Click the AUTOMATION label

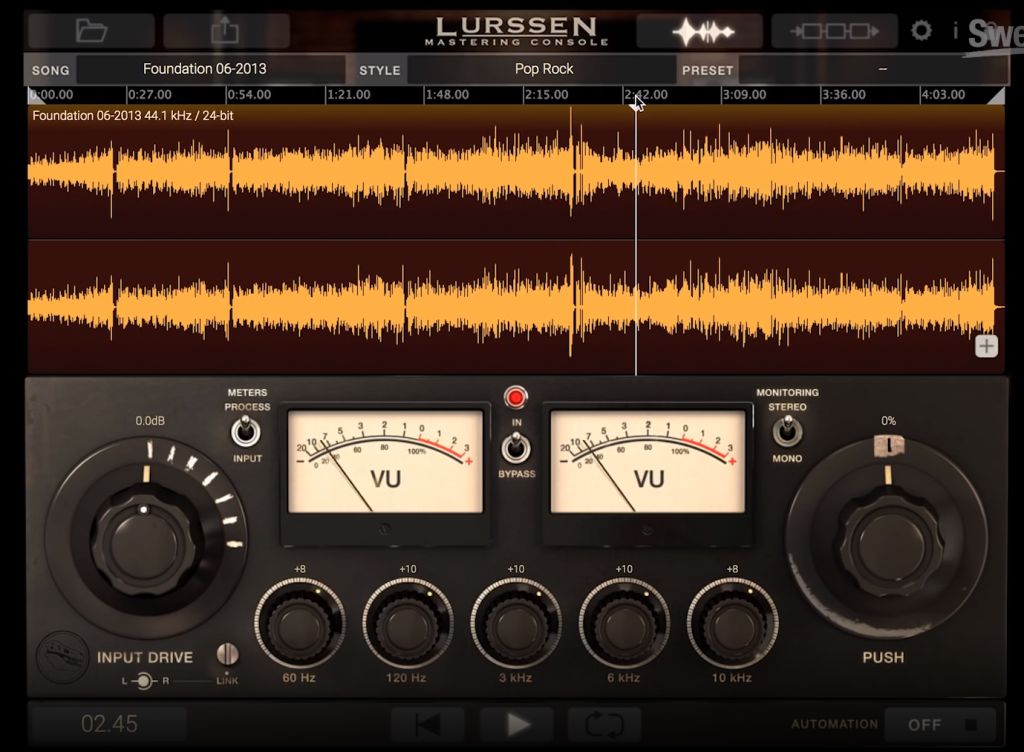[835, 724]
